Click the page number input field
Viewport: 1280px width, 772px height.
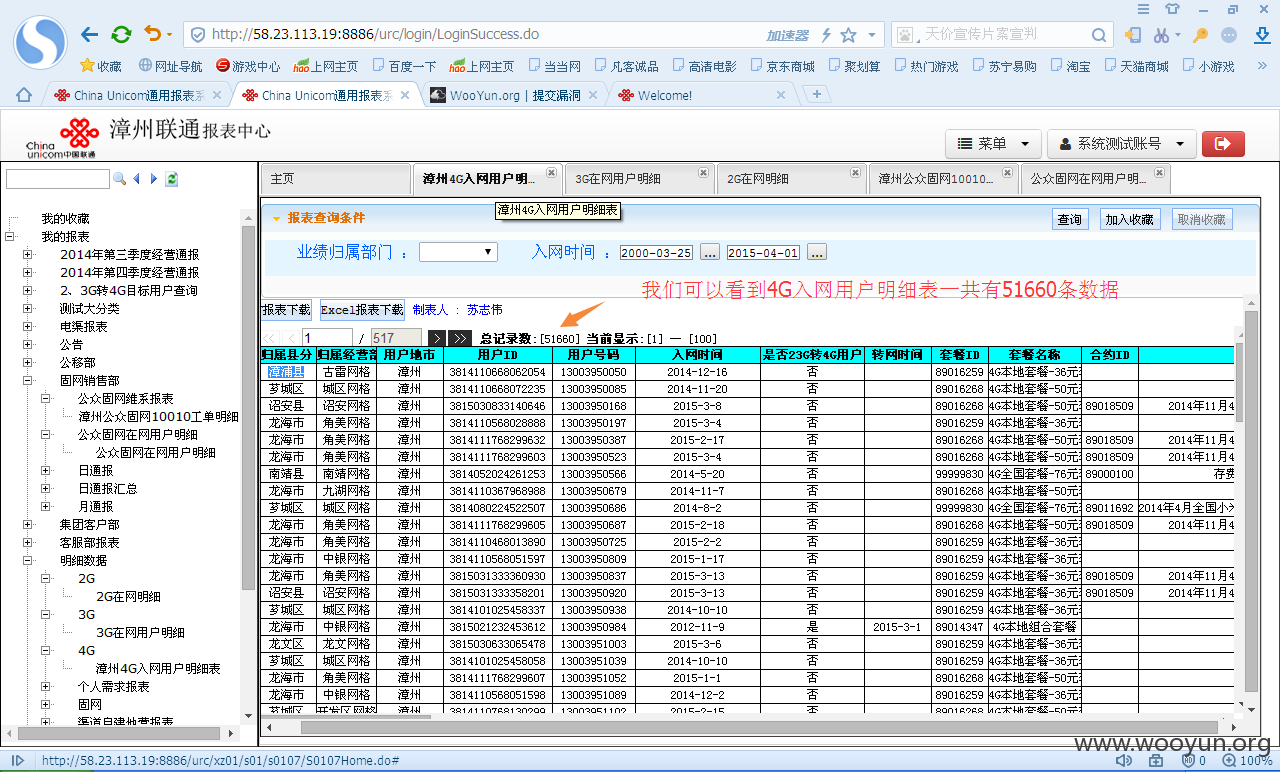point(326,339)
